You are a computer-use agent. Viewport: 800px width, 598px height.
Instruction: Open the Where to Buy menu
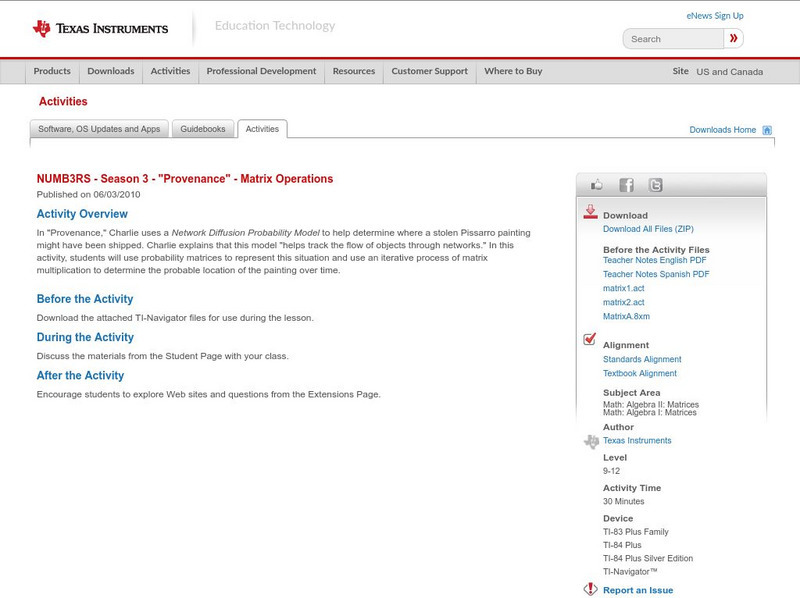pyautogui.click(x=513, y=71)
